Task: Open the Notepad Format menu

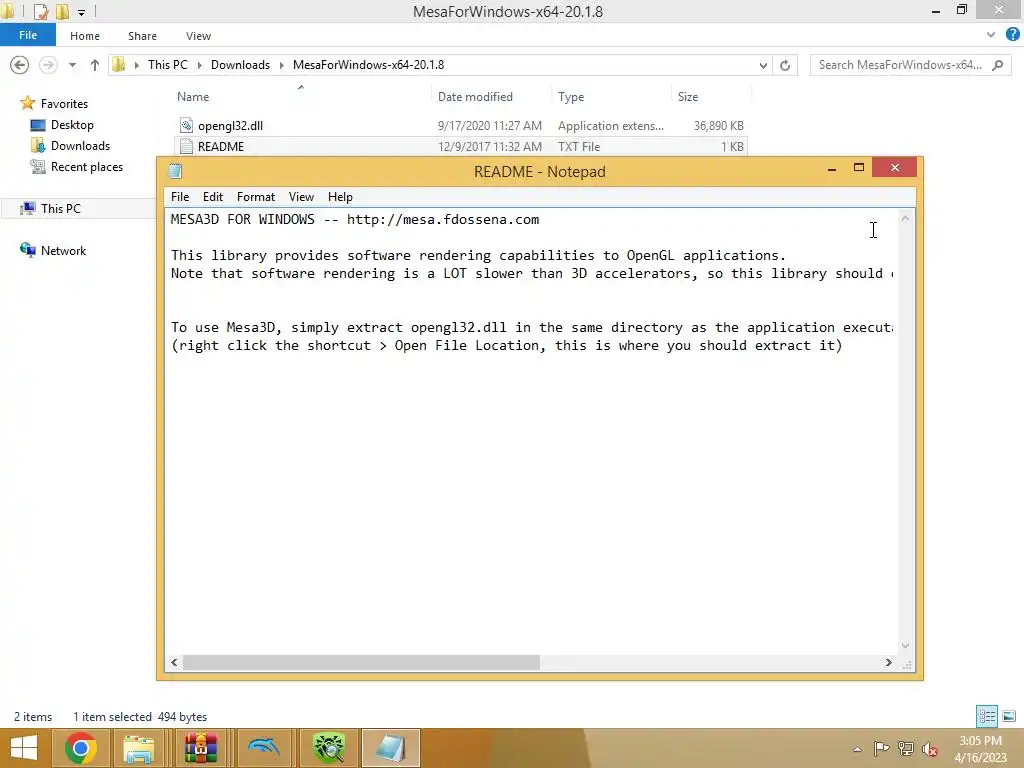Action: pyautogui.click(x=255, y=197)
